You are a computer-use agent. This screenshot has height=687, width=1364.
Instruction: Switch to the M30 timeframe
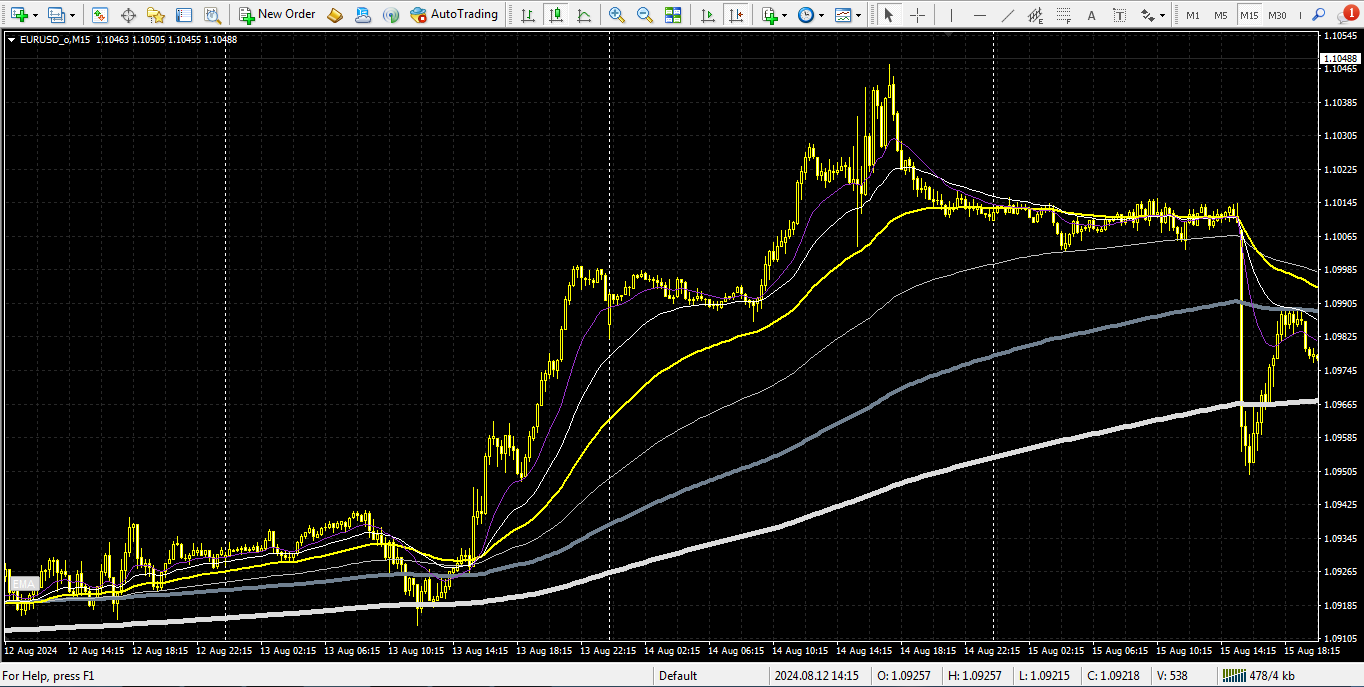(1277, 15)
